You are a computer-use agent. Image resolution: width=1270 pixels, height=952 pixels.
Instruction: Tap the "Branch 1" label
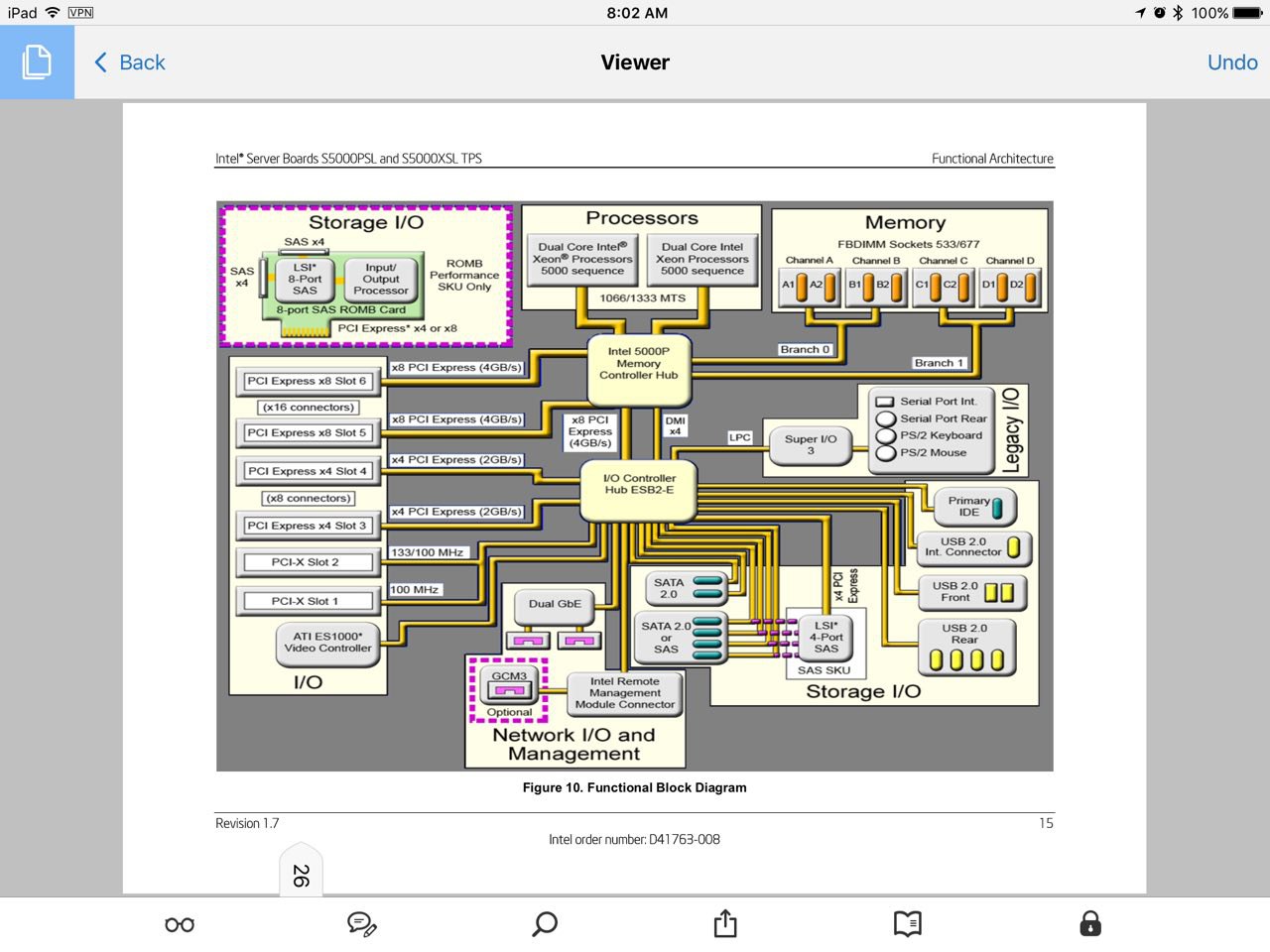[x=940, y=363]
